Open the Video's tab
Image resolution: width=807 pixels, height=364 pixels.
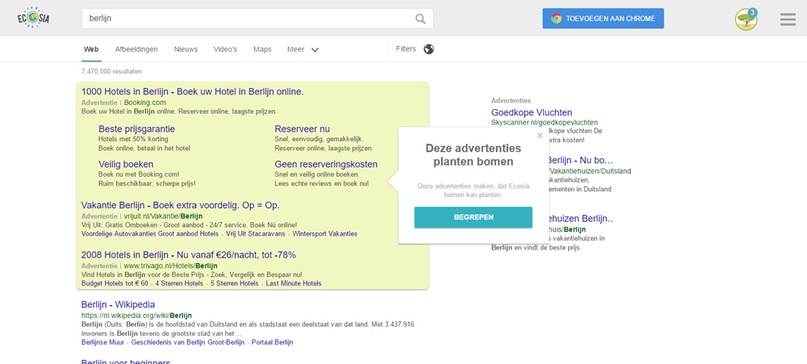point(225,49)
